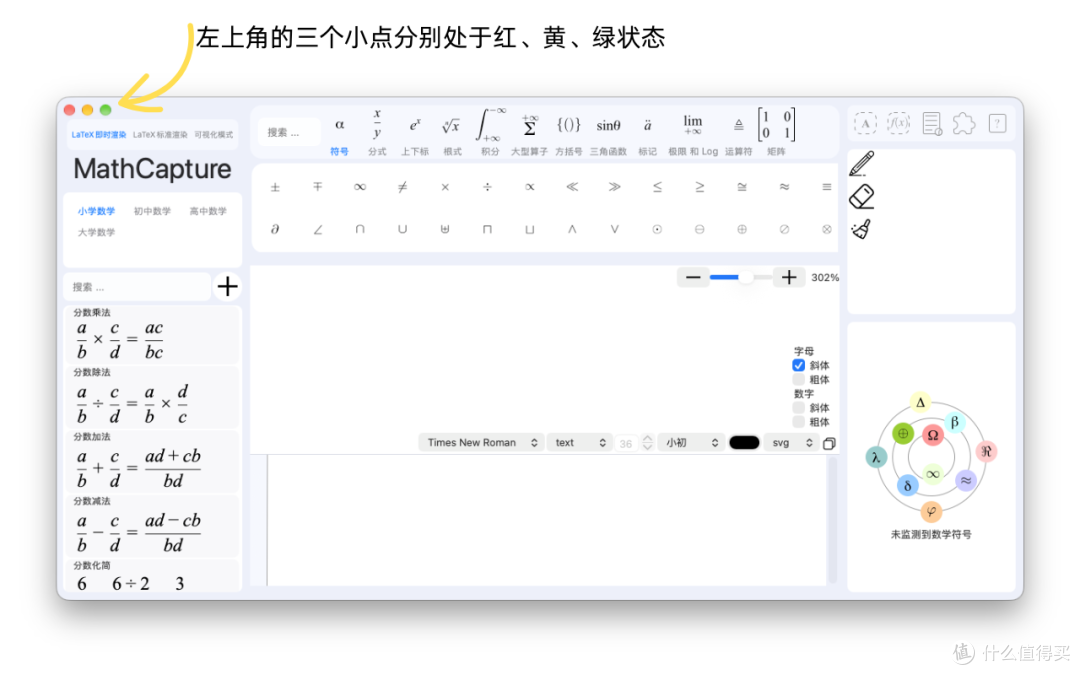Select the 初中数学 category
This screenshot has height=675, width=1080.
click(x=152, y=211)
